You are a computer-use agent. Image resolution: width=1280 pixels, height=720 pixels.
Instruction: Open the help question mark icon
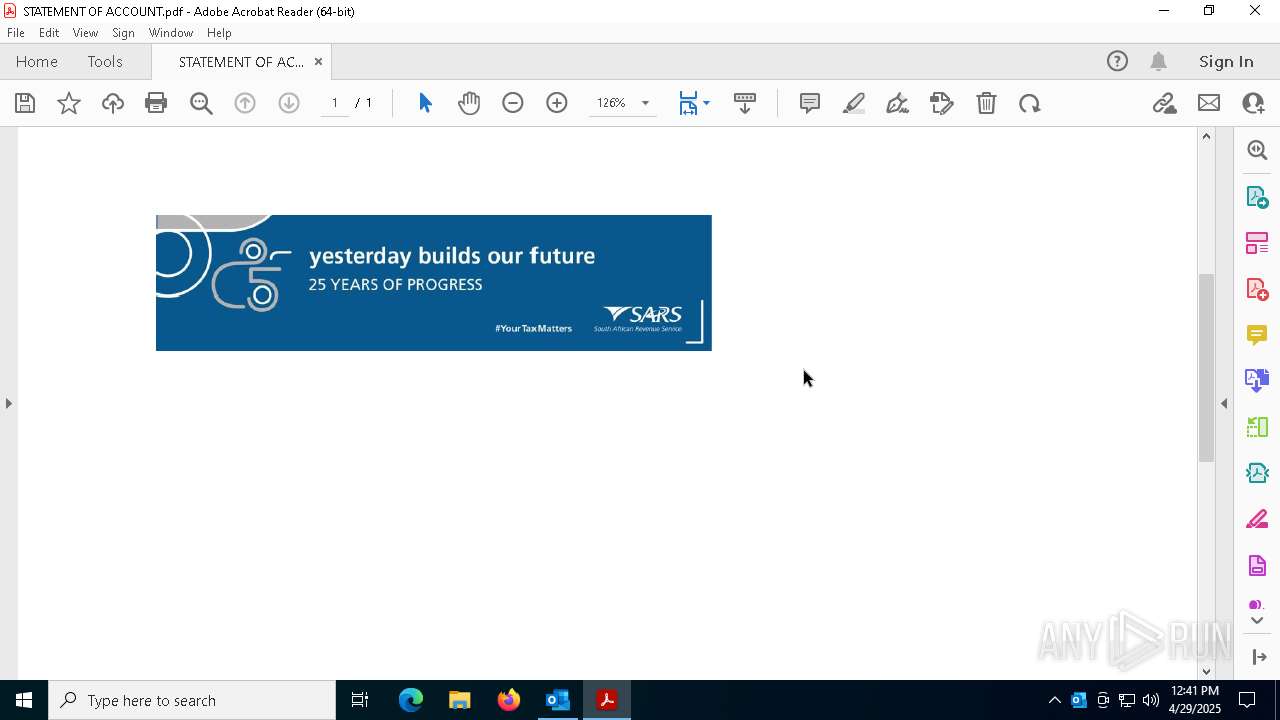1117,62
